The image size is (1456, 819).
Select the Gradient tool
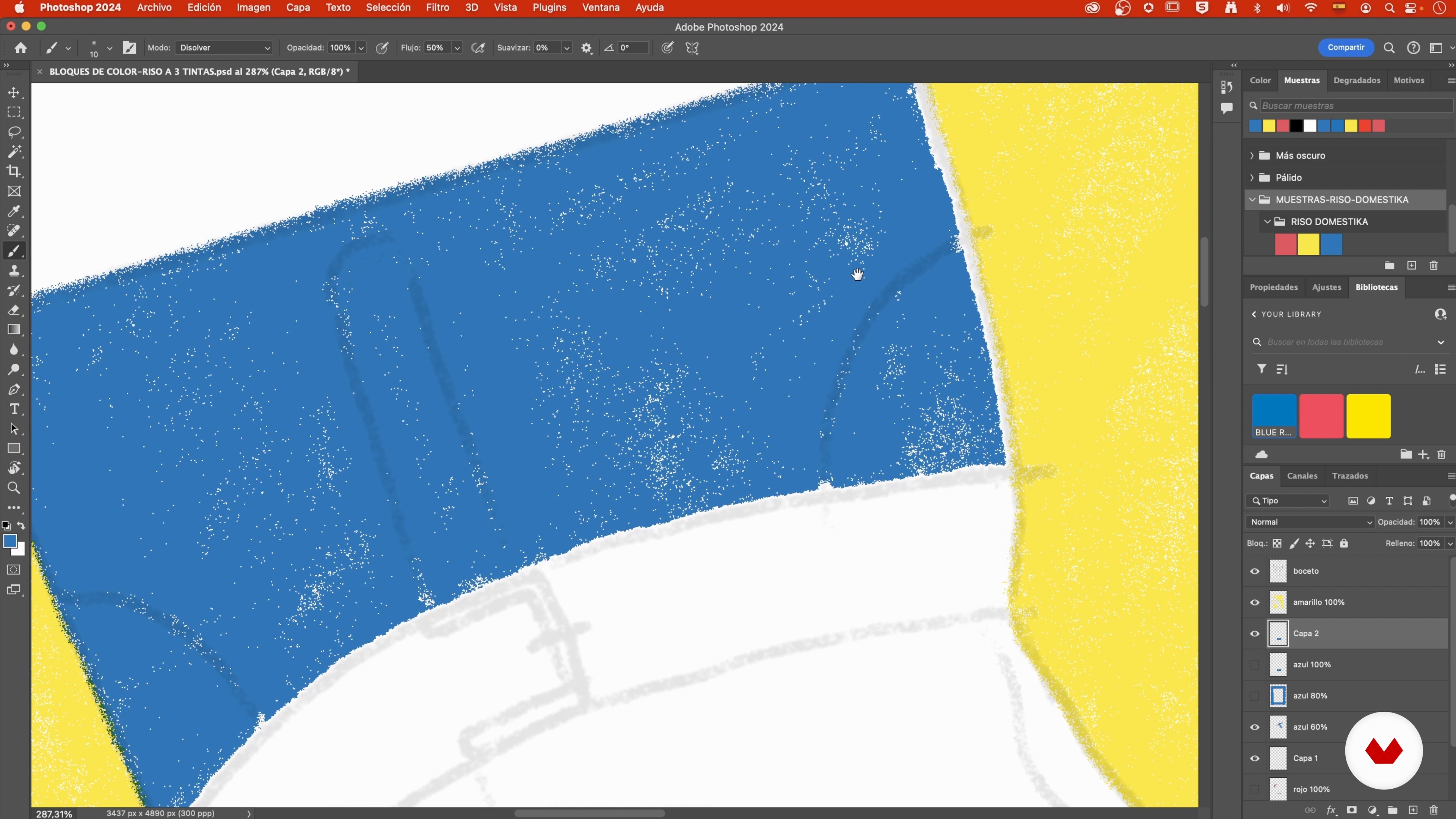pos(15,330)
